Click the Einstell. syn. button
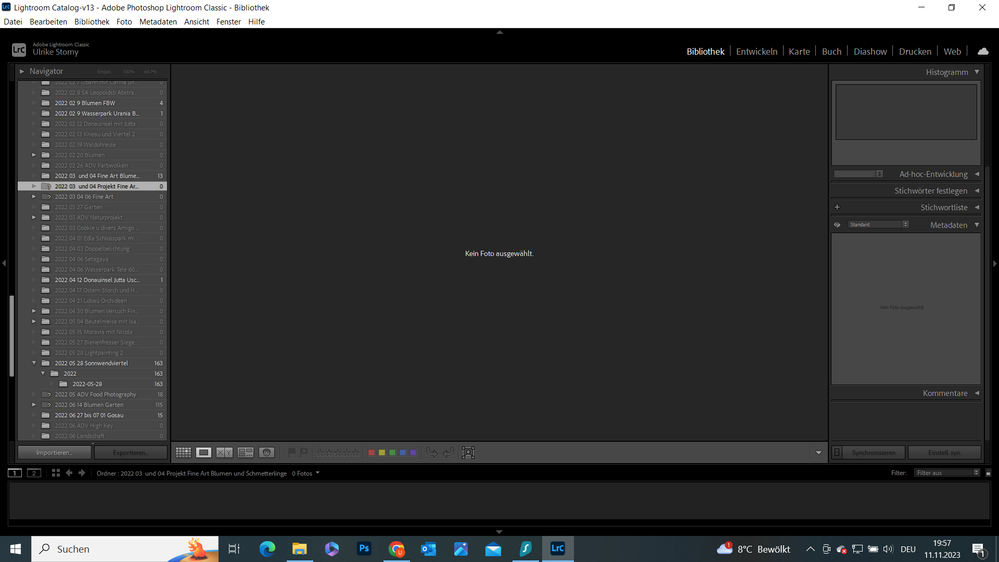 point(944,452)
